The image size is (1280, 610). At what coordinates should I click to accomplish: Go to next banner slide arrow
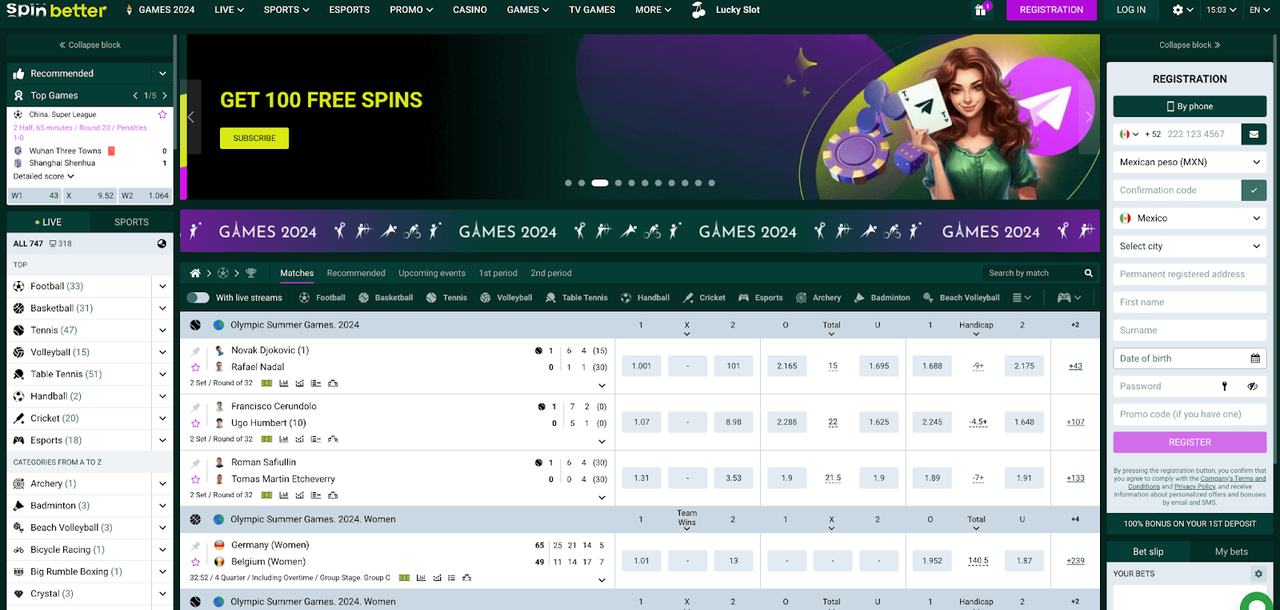(x=1089, y=117)
